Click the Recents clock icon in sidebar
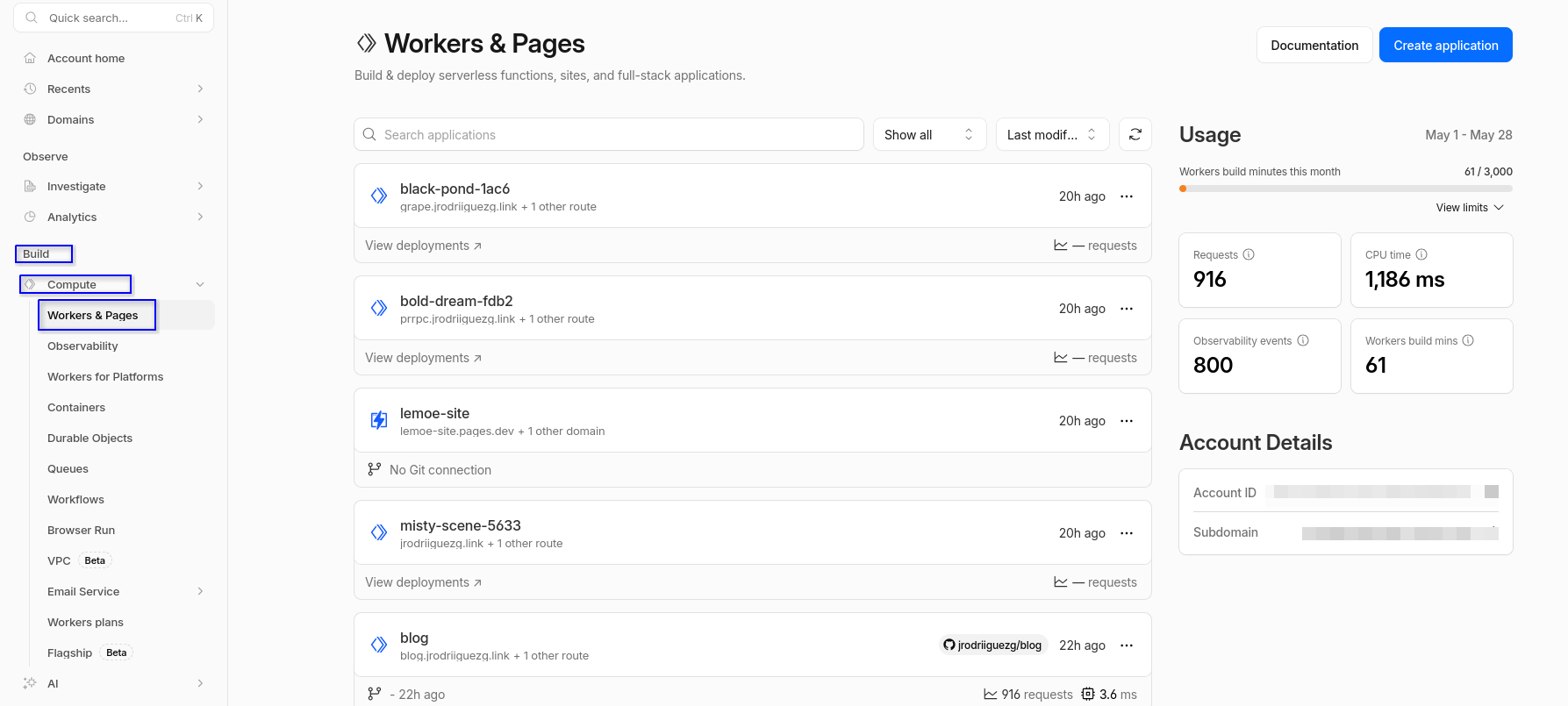1568x706 pixels. click(x=30, y=89)
